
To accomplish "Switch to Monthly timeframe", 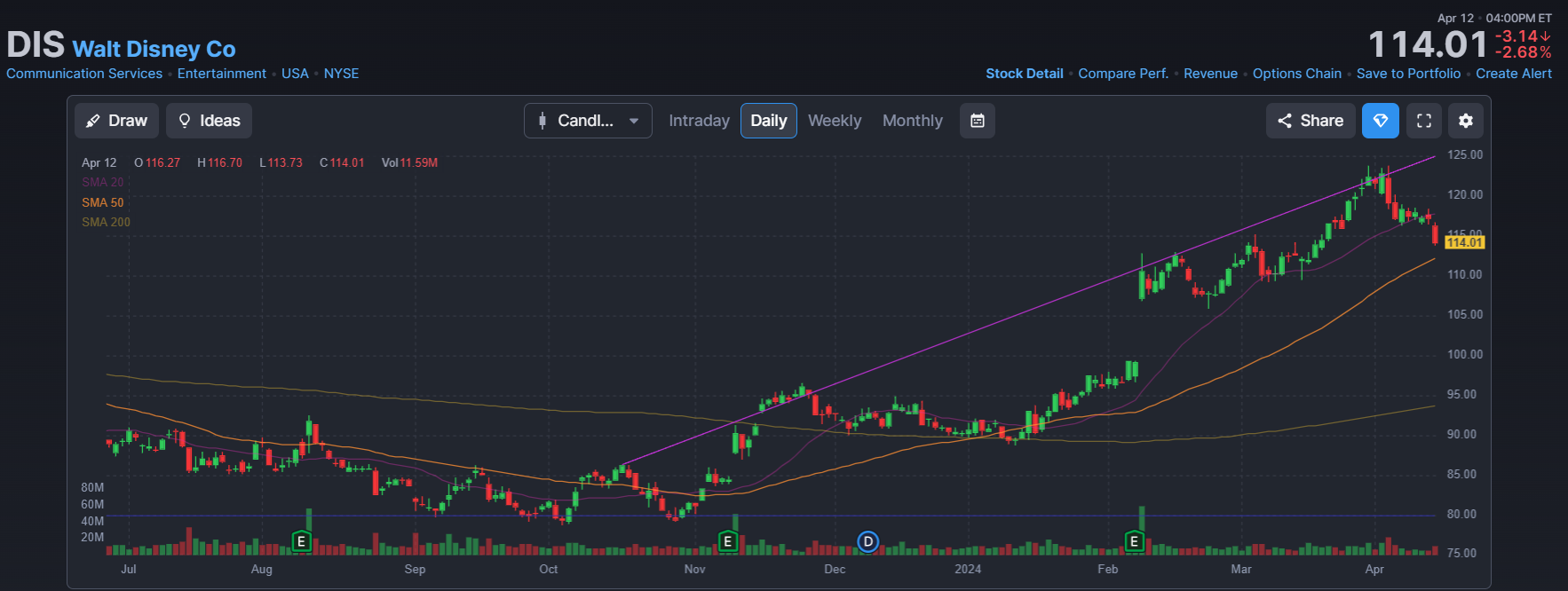I will [x=913, y=121].
